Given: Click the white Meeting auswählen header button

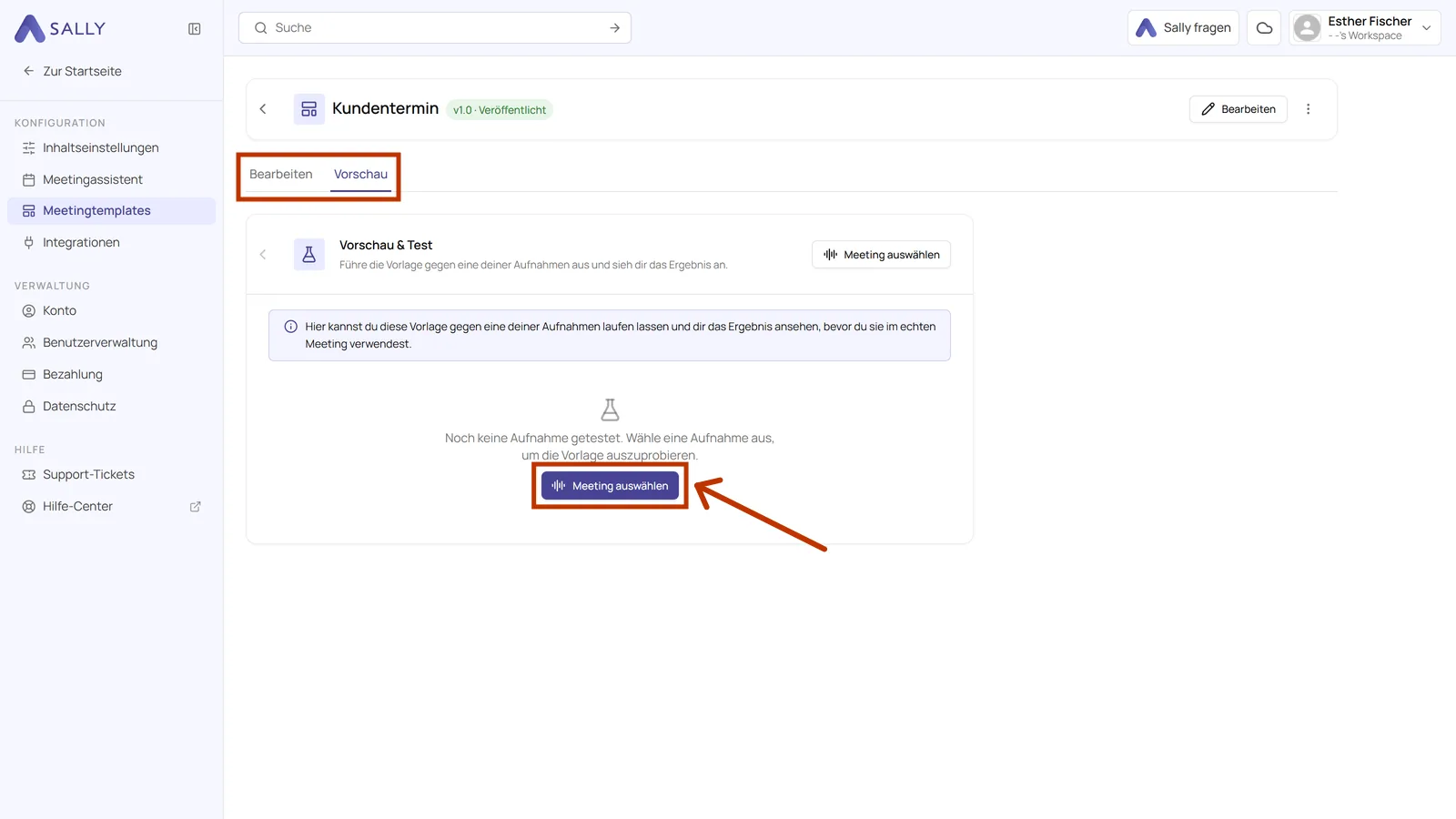Looking at the screenshot, I should click(881, 255).
